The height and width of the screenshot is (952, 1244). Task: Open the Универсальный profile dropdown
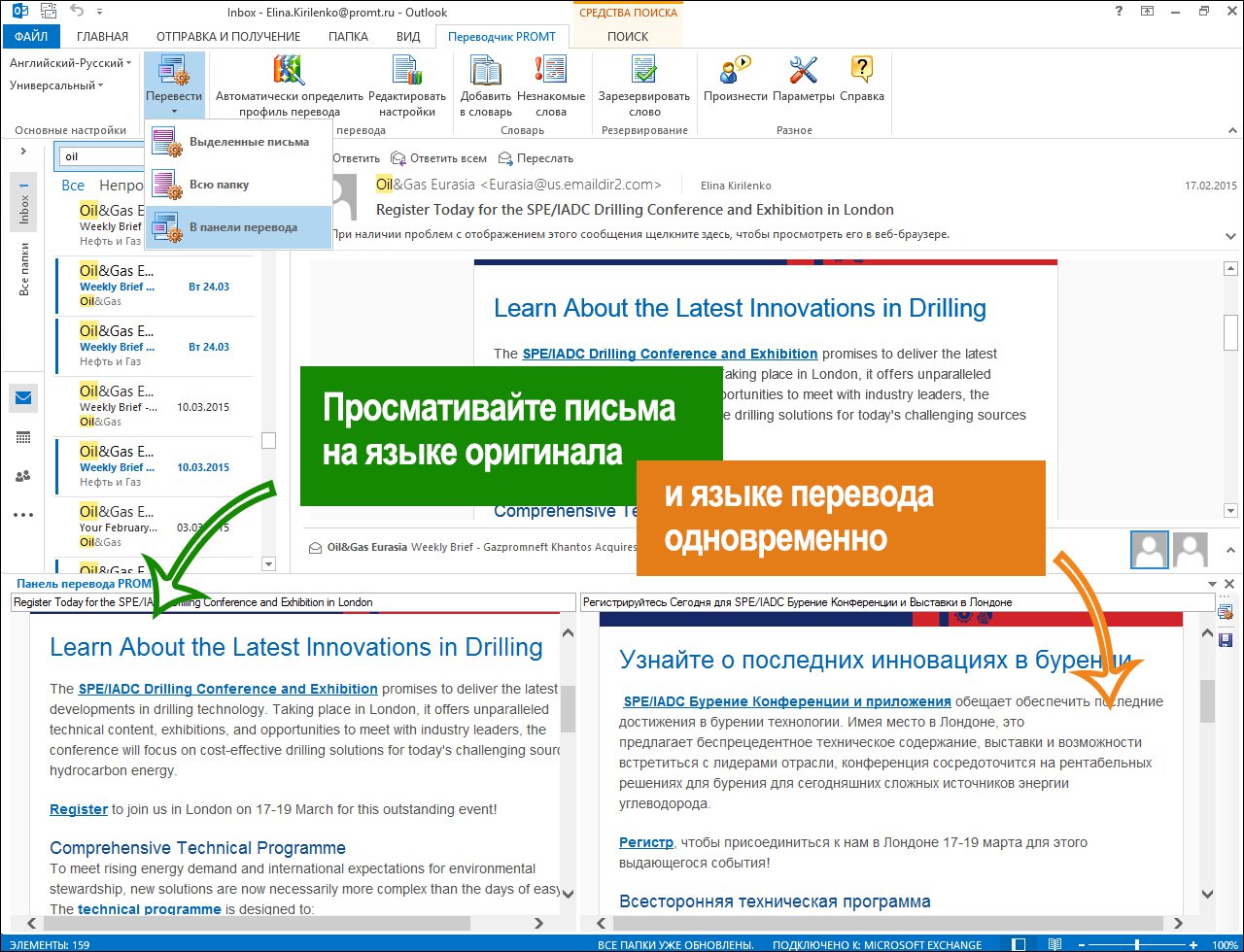[56, 85]
